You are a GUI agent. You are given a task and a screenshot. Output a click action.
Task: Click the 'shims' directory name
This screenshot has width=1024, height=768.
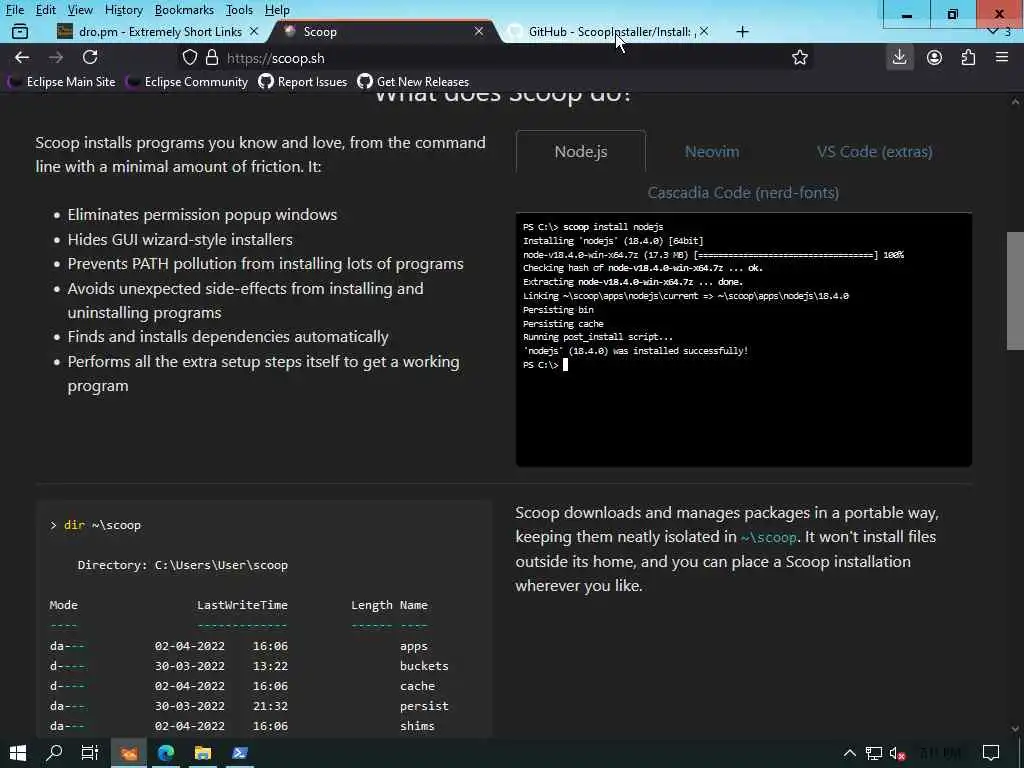417,726
